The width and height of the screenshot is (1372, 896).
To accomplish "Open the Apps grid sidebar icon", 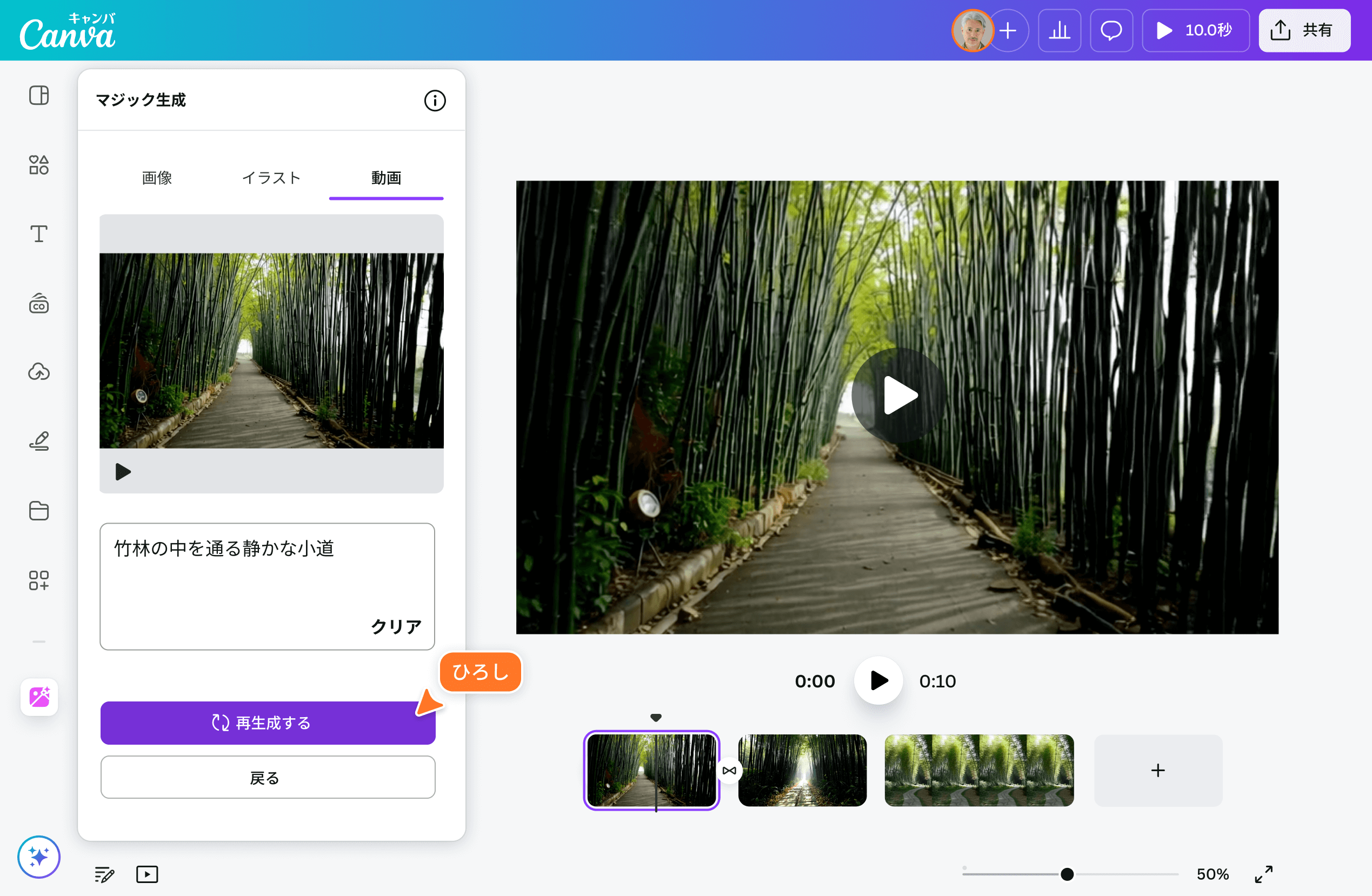I will pyautogui.click(x=38, y=580).
